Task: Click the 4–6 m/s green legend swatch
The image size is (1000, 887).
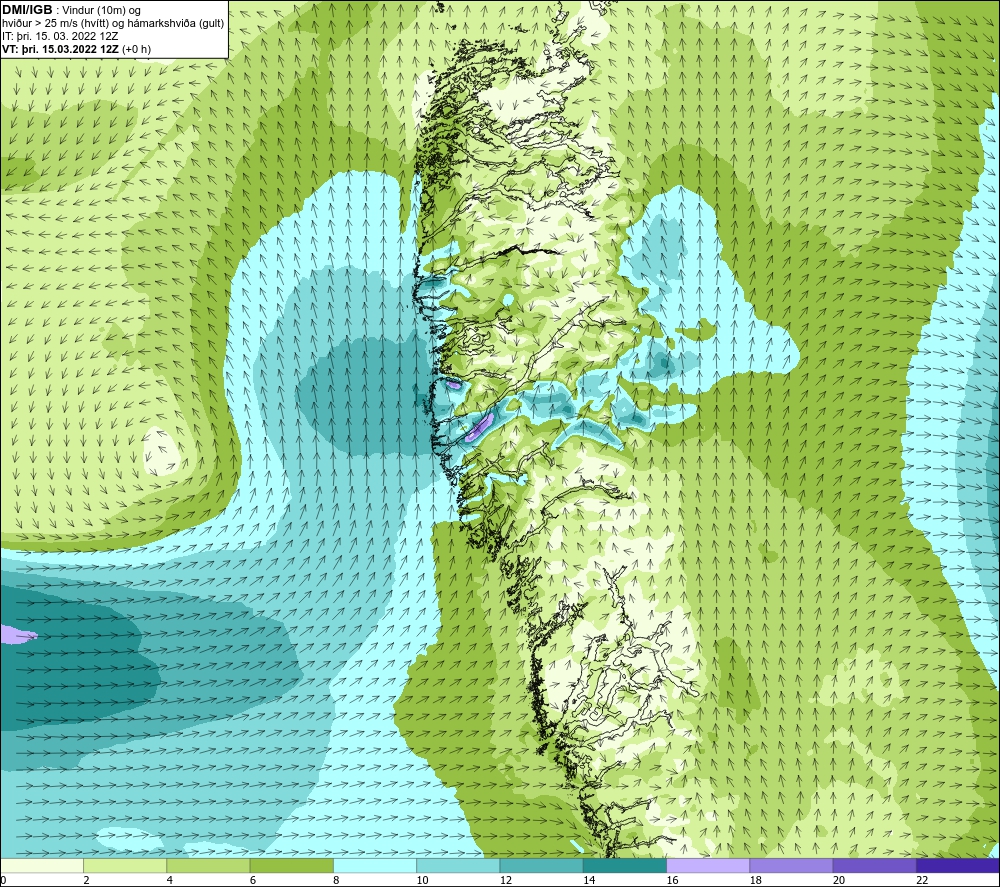Action: point(209,866)
